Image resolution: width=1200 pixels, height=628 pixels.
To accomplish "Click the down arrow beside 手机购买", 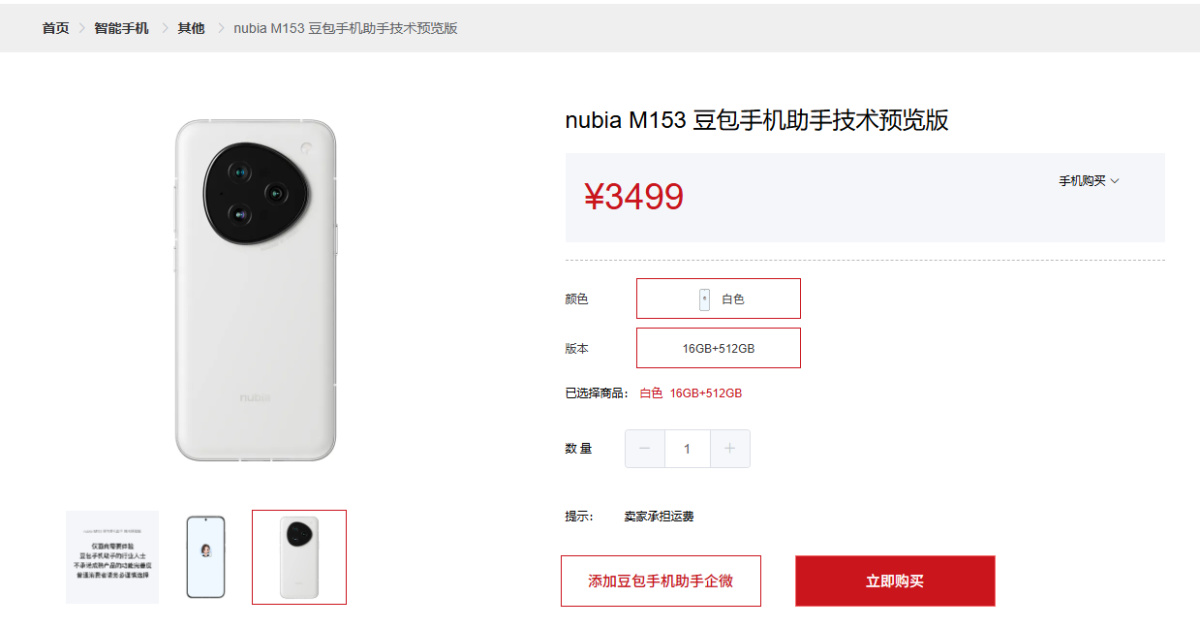I will click(x=1115, y=181).
